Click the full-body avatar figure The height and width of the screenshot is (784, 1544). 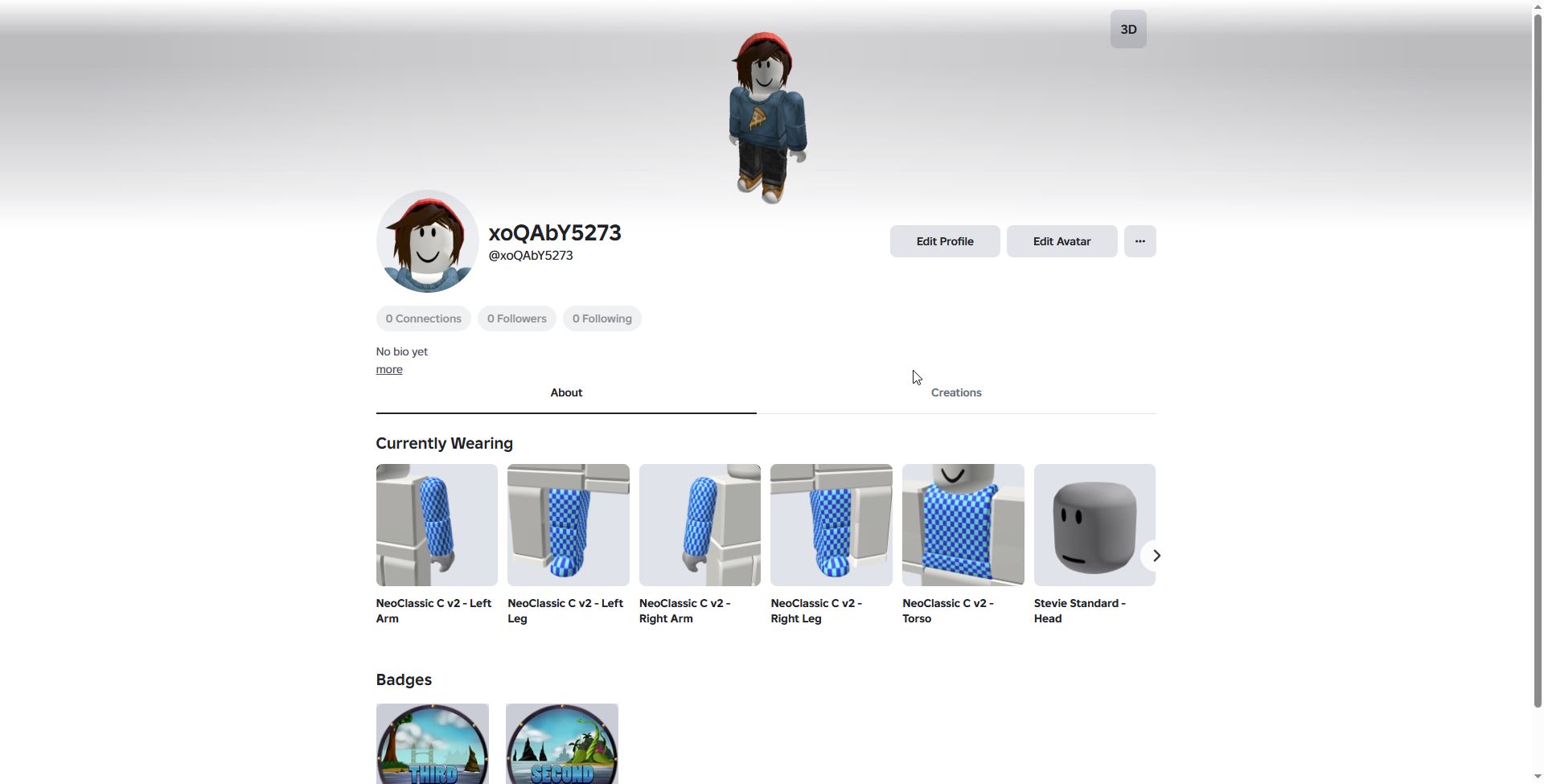point(767,117)
